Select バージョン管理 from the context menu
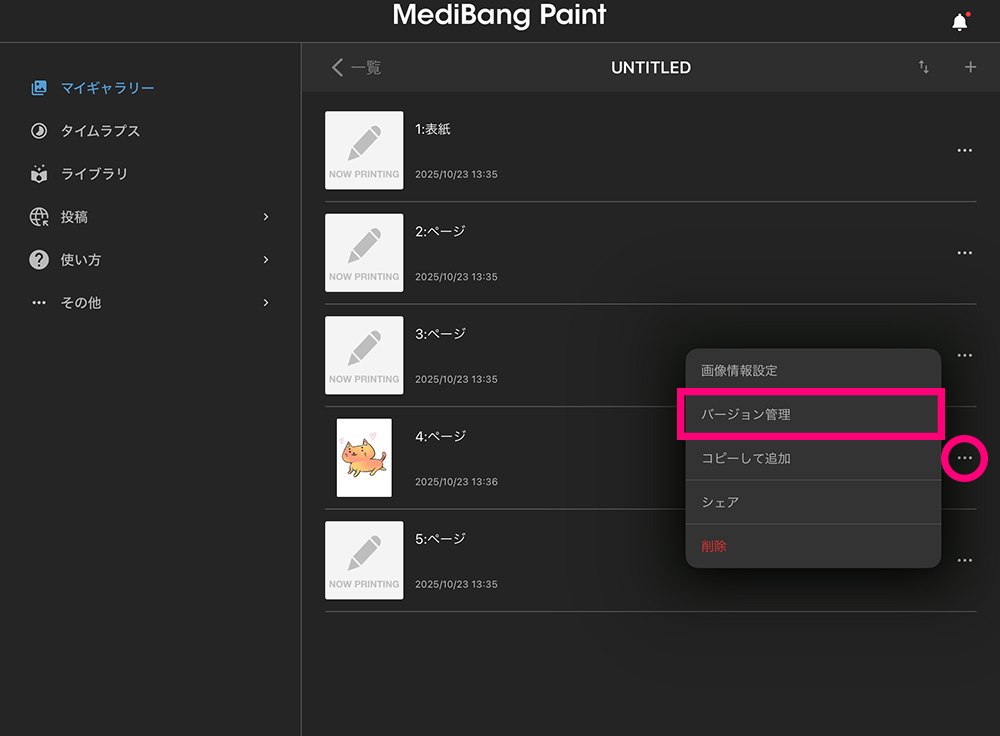1000x736 pixels. tap(811, 414)
